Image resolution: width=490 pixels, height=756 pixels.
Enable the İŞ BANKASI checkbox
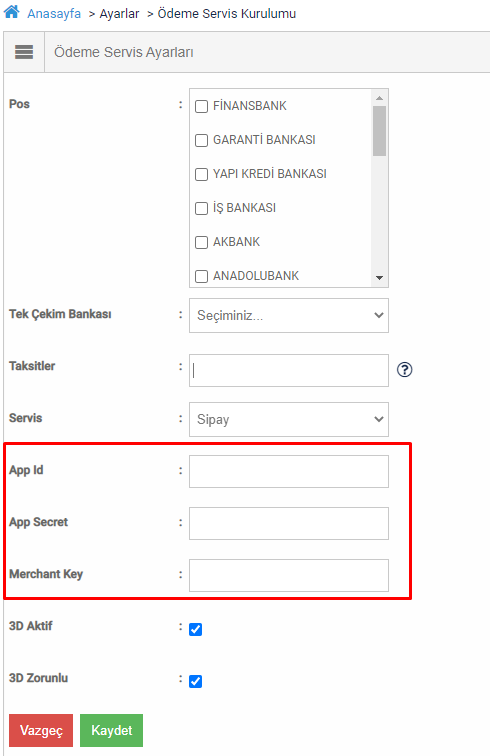click(x=201, y=208)
